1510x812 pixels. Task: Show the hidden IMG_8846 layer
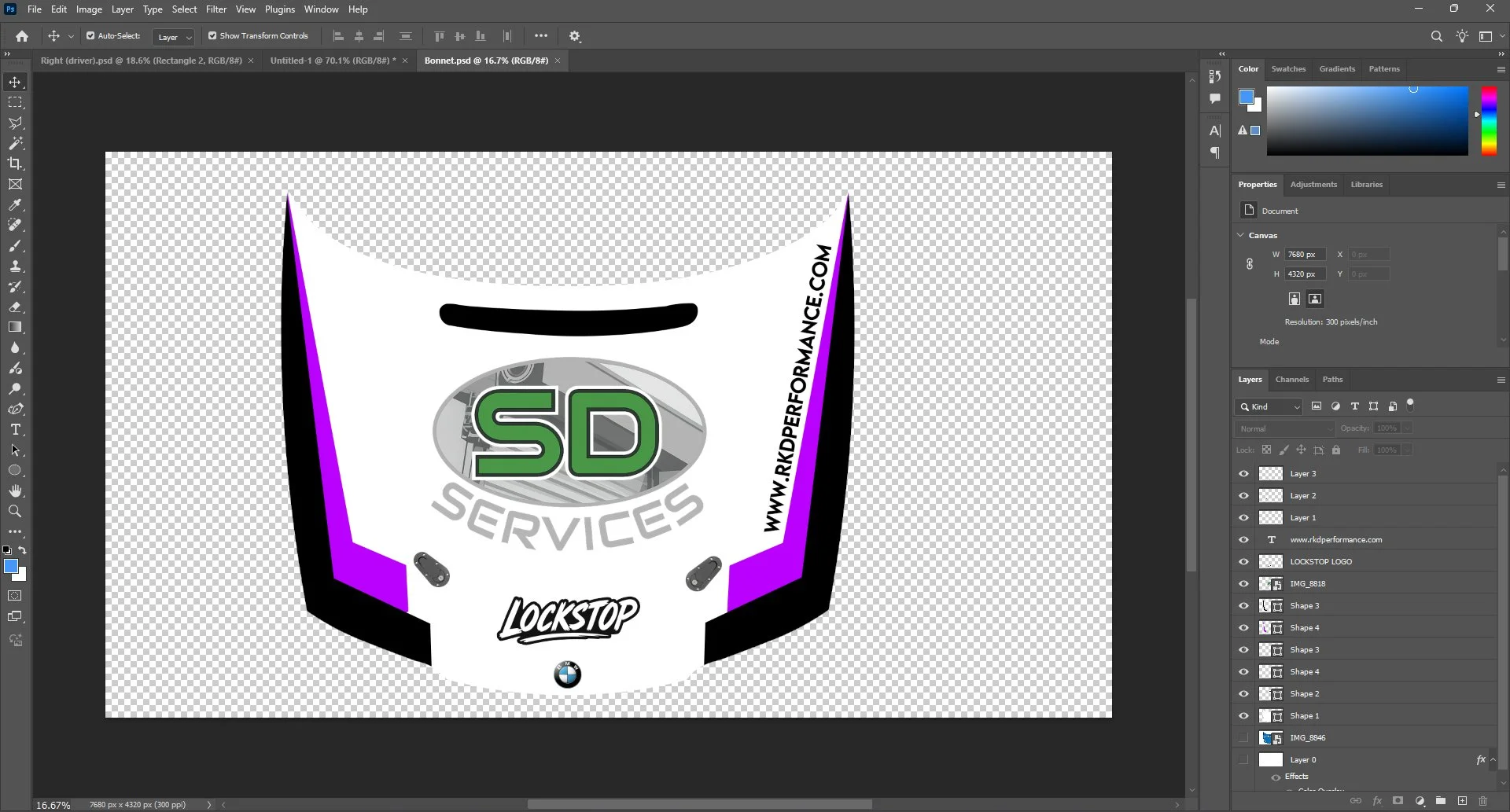tap(1243, 738)
